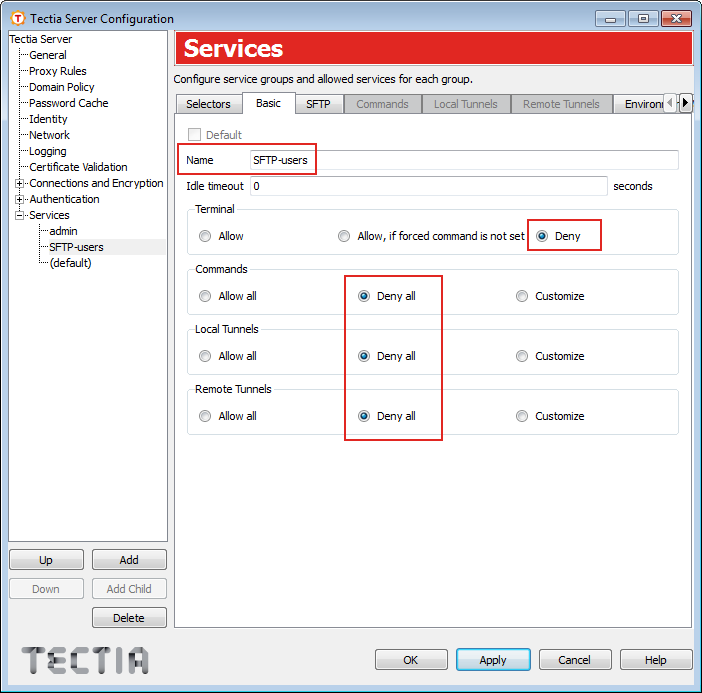Image resolution: width=702 pixels, height=693 pixels.
Task: Click the Delete button
Action: pyautogui.click(x=129, y=618)
